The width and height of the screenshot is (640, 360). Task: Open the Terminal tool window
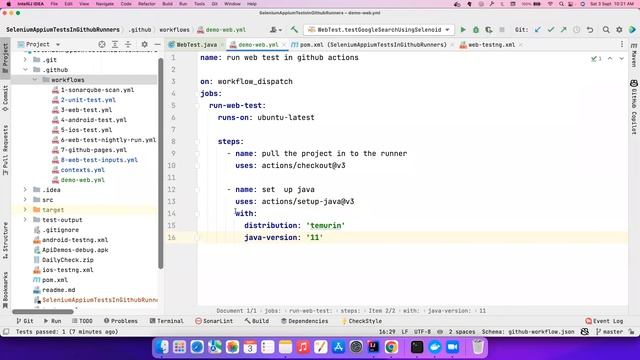(167, 321)
